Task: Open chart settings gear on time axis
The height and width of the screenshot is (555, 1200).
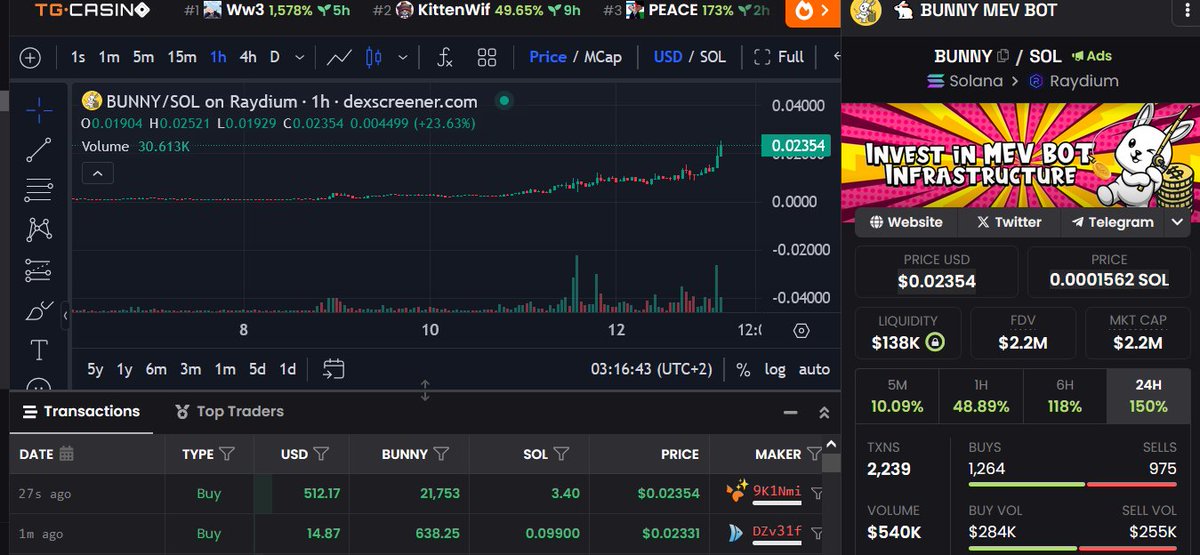Action: [x=801, y=330]
